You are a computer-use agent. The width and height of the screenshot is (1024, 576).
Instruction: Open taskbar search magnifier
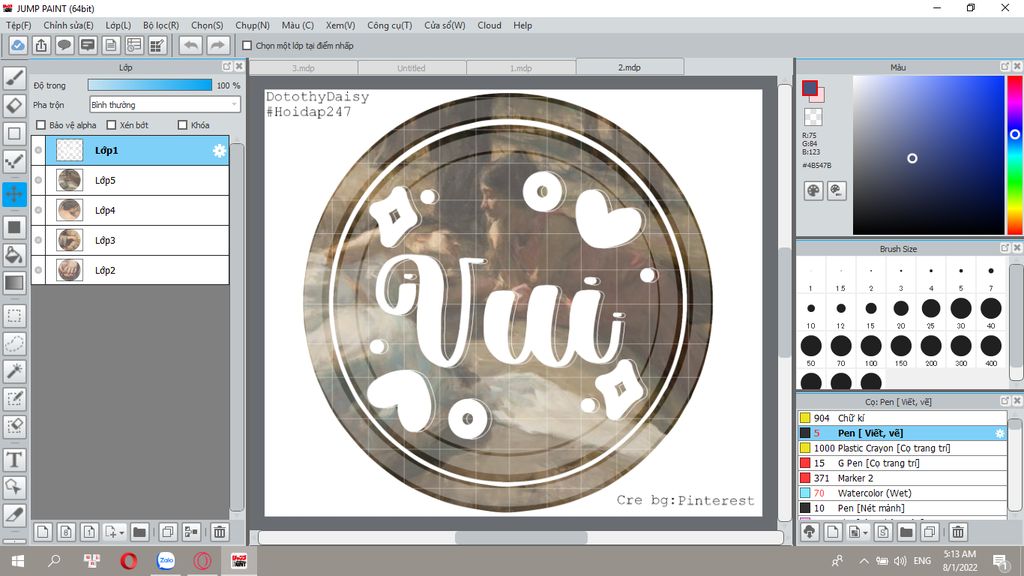tap(54, 560)
